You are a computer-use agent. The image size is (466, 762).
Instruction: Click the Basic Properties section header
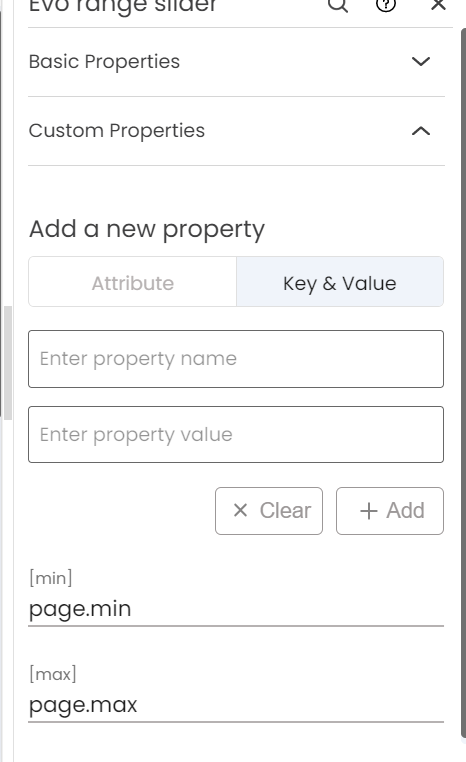tap(236, 62)
